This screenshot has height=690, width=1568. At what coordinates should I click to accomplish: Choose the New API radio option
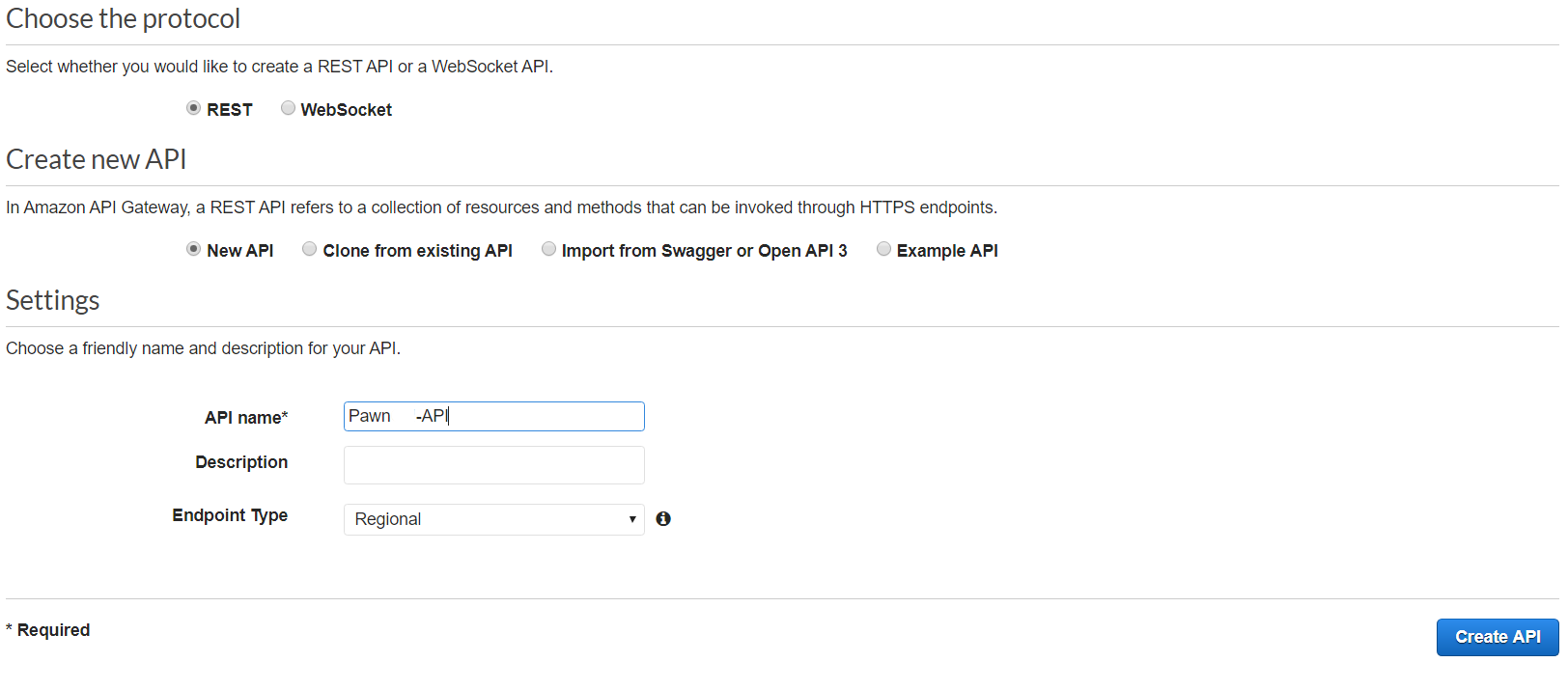193,249
